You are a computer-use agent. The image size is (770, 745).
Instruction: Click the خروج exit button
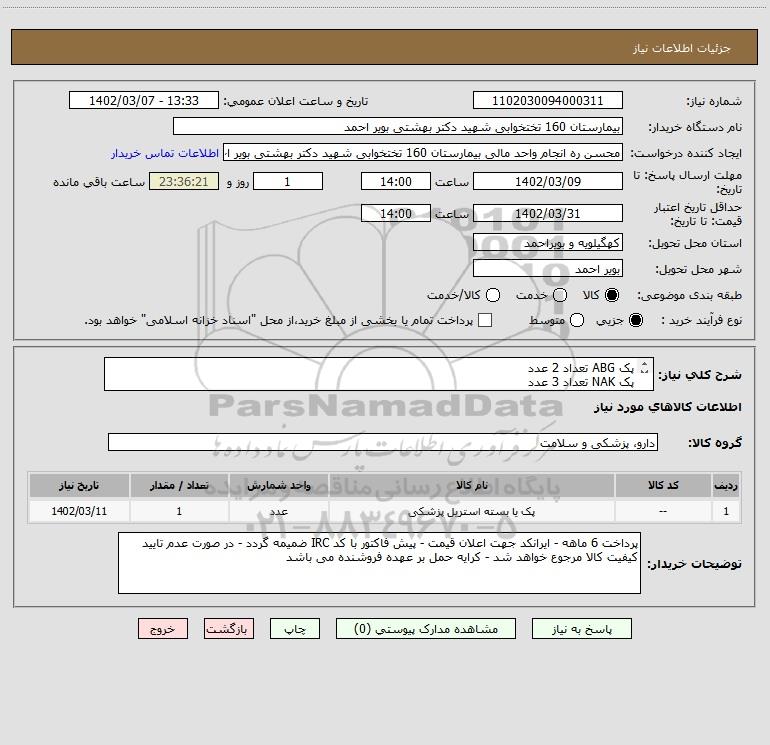(163, 629)
